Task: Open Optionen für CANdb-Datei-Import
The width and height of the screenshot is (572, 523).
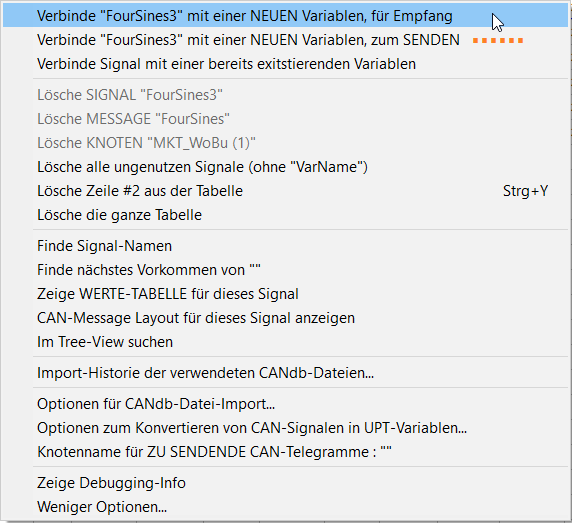Action: tap(286, 404)
